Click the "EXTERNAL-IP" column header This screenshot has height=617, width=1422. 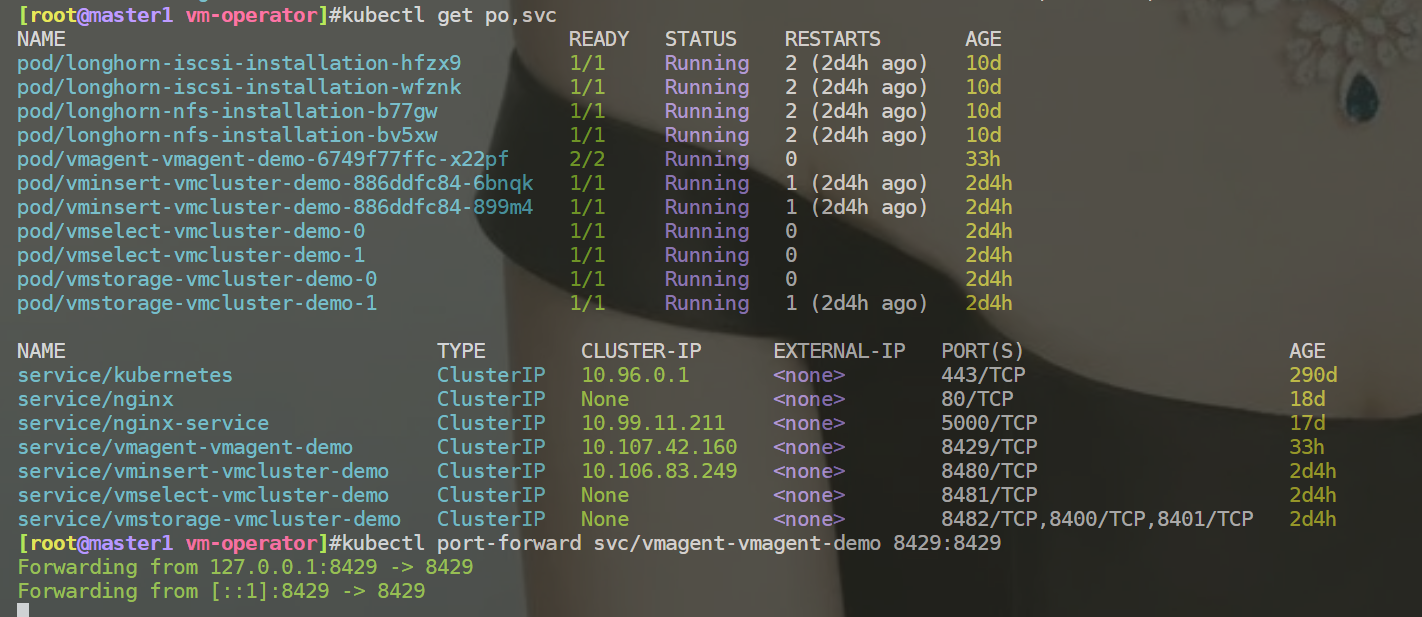(839, 351)
